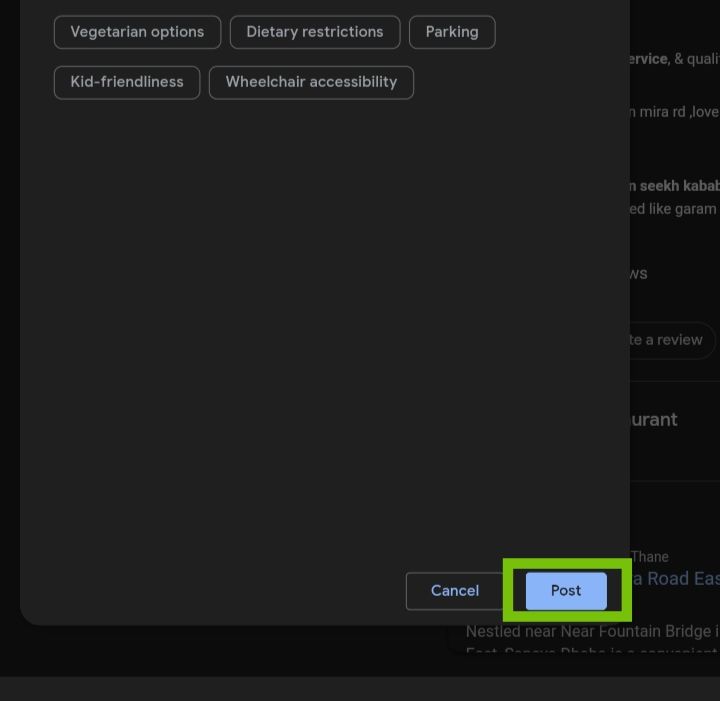
Task: Select the Dietary restrictions chip
Action: coord(315,32)
